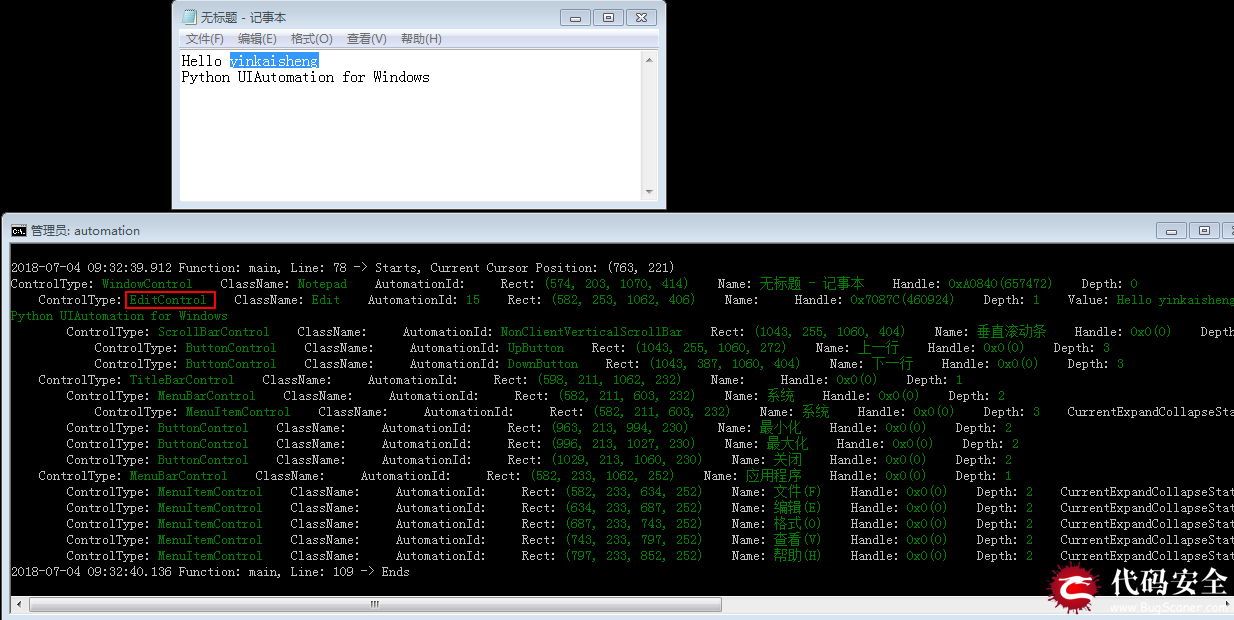Screen dimensions: 1234x620
Task: Click the Notepad icon in its title bar
Action: 189,17
